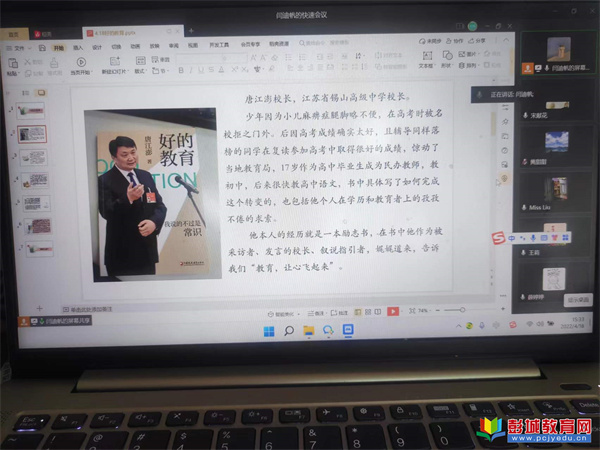Switch thumbnail pane to outline view

[x=26, y=93]
